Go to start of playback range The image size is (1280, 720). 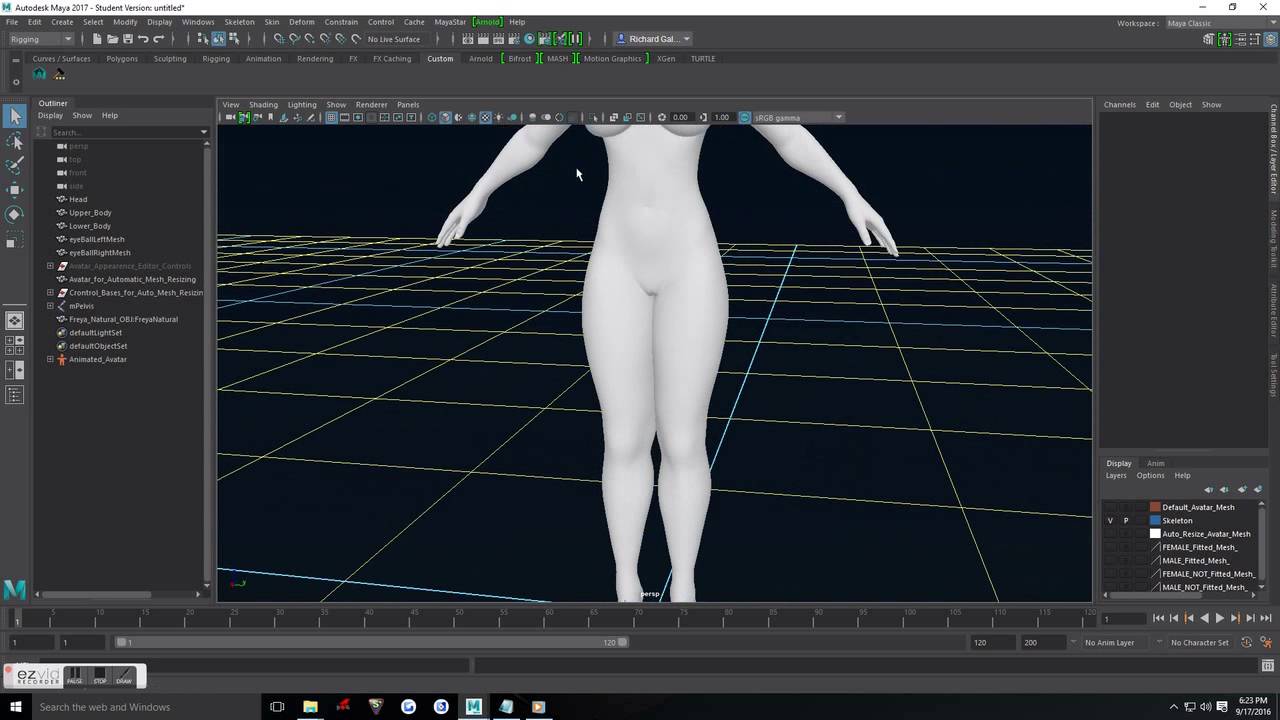(1158, 619)
